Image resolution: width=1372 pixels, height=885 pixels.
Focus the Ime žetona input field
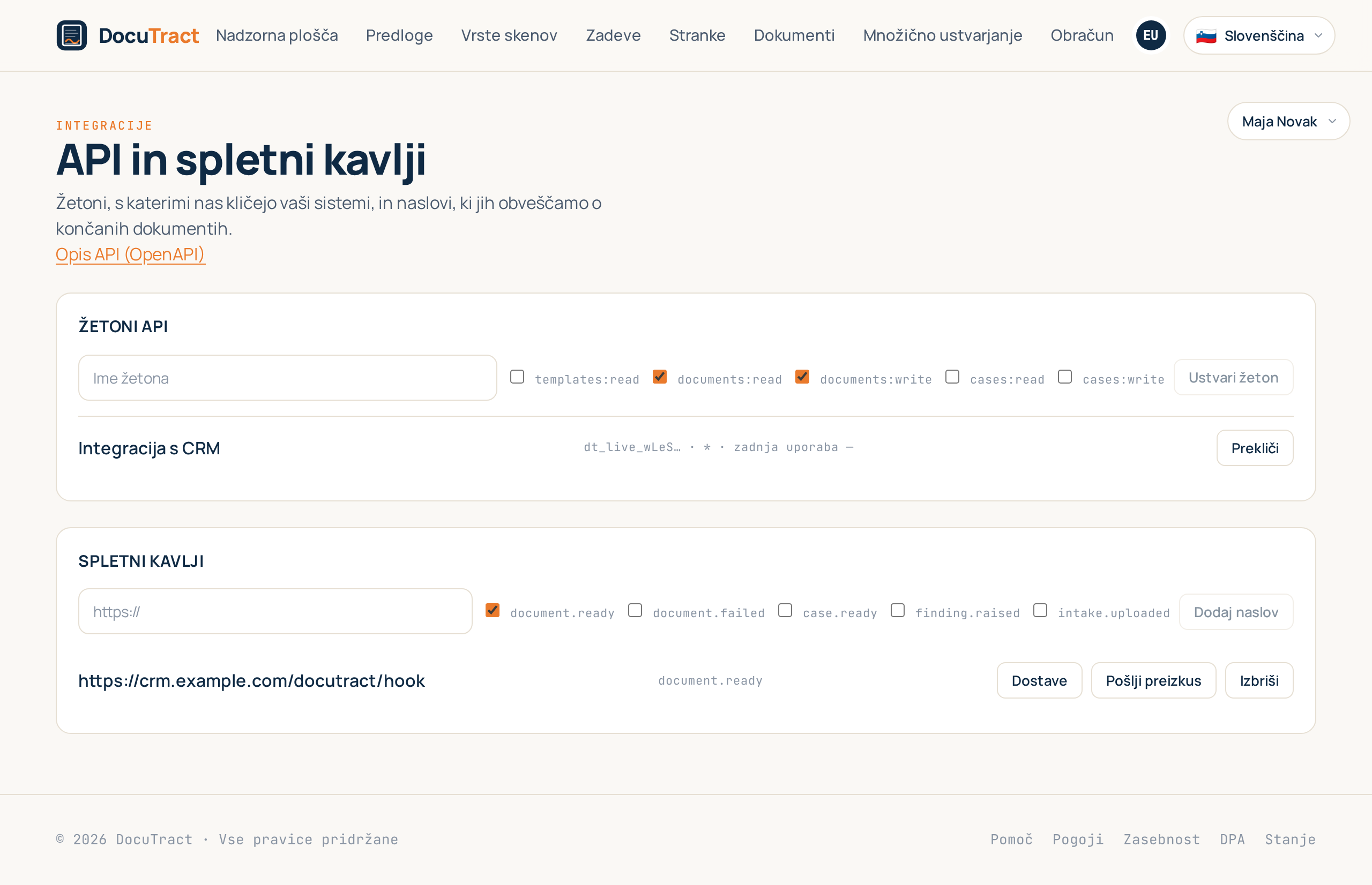coord(287,378)
